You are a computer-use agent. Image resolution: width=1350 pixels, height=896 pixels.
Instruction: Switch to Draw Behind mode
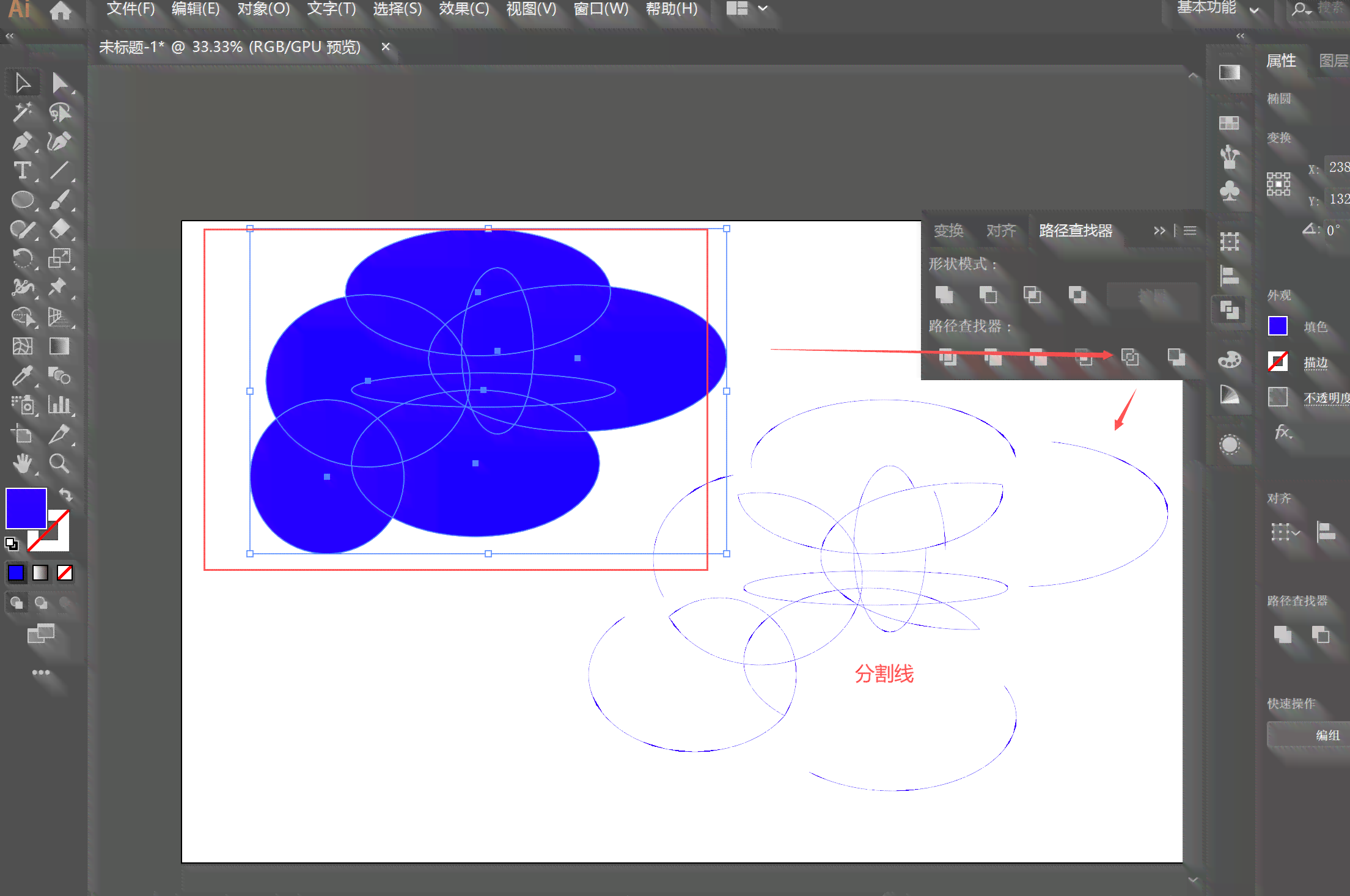pyautogui.click(x=41, y=603)
